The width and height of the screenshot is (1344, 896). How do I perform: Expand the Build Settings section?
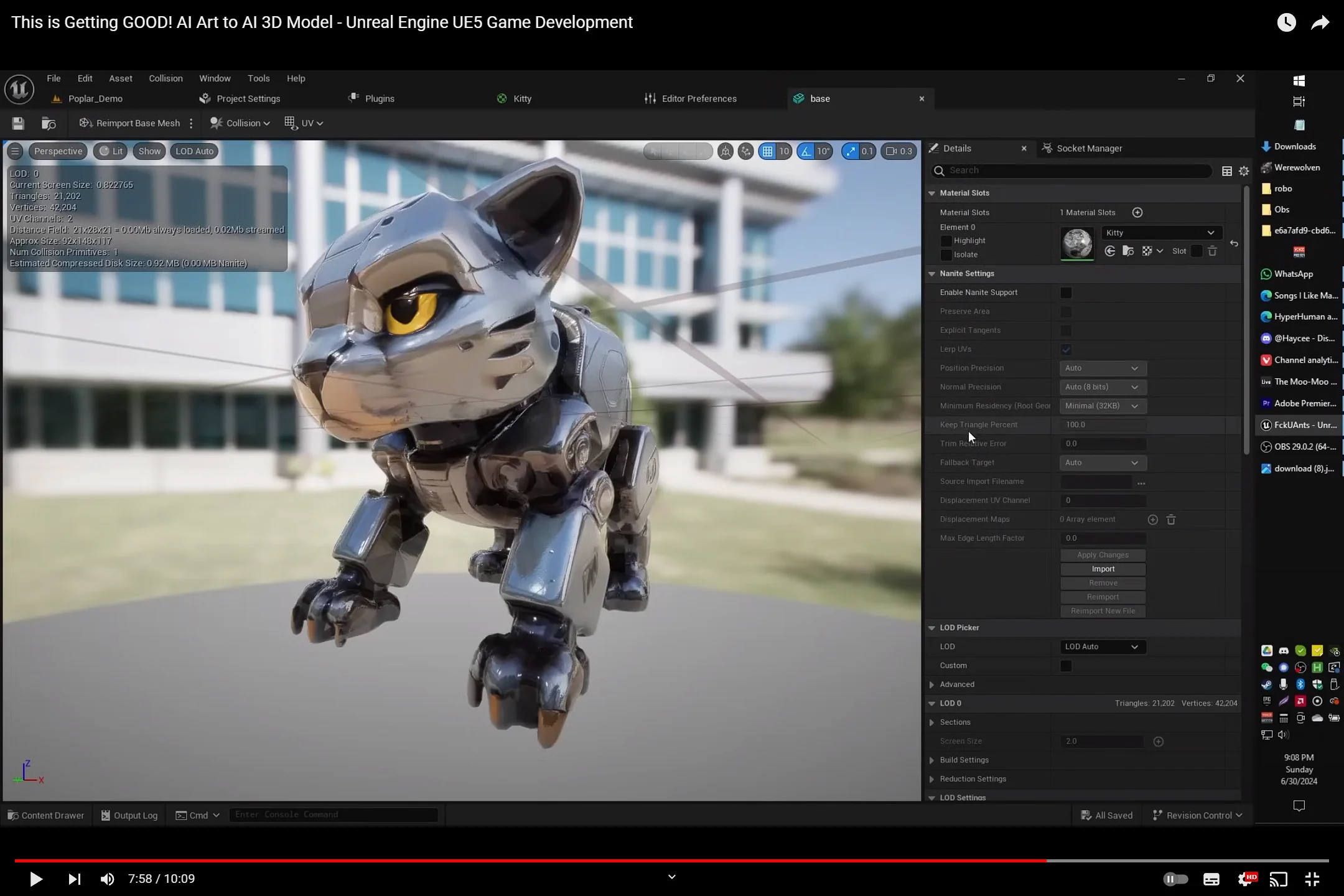click(932, 760)
